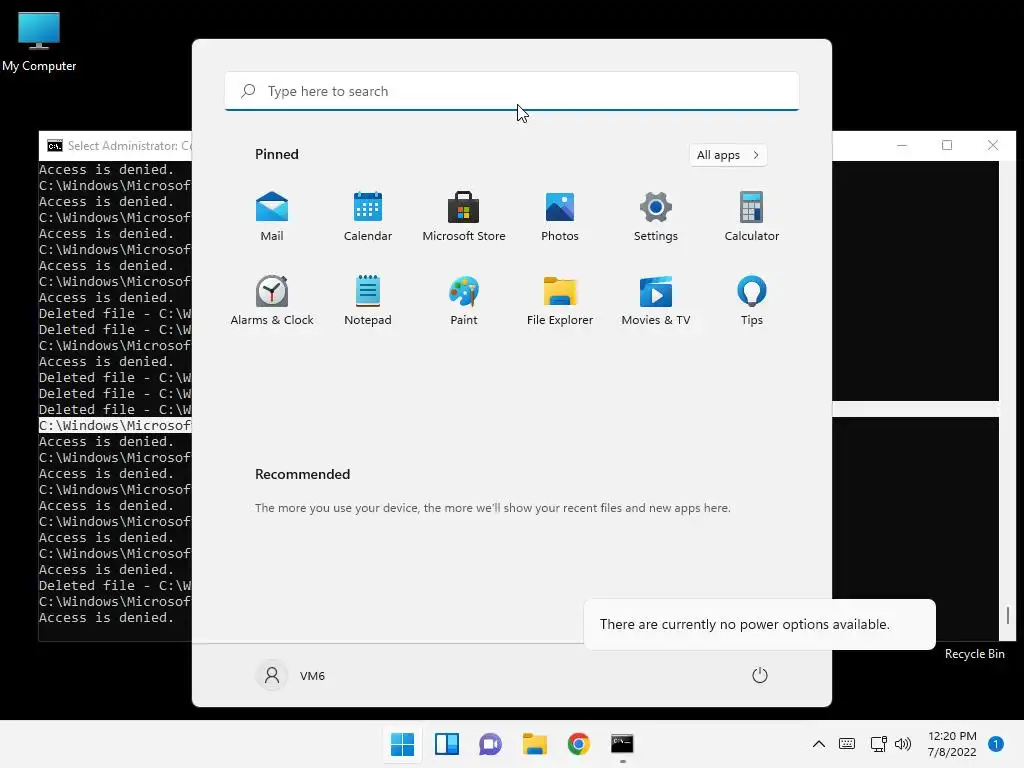The height and width of the screenshot is (768, 1024).
Task: Open Widgets from the taskbar
Action: pos(447,744)
